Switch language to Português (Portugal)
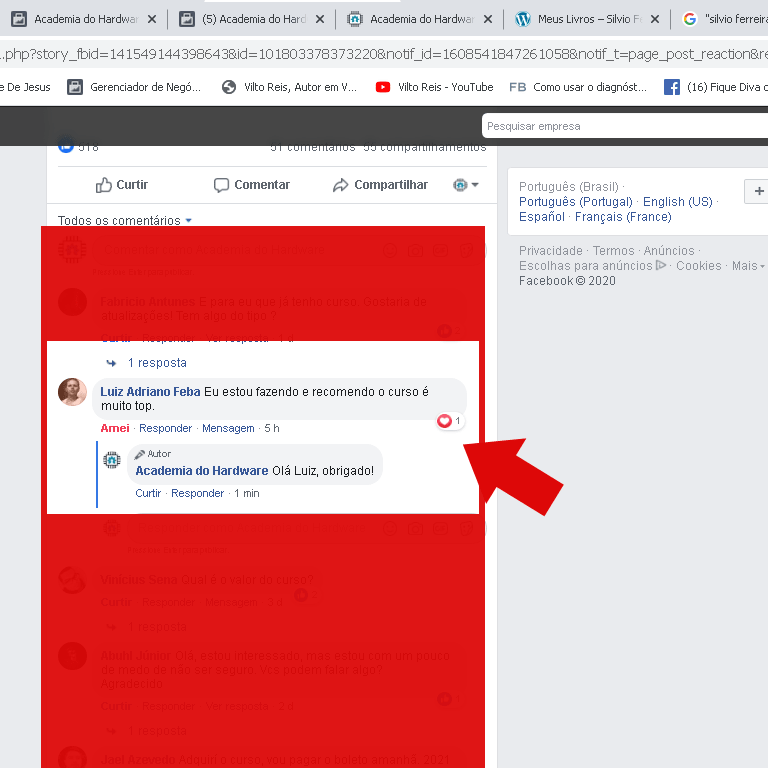The height and width of the screenshot is (768, 768). tap(576, 202)
